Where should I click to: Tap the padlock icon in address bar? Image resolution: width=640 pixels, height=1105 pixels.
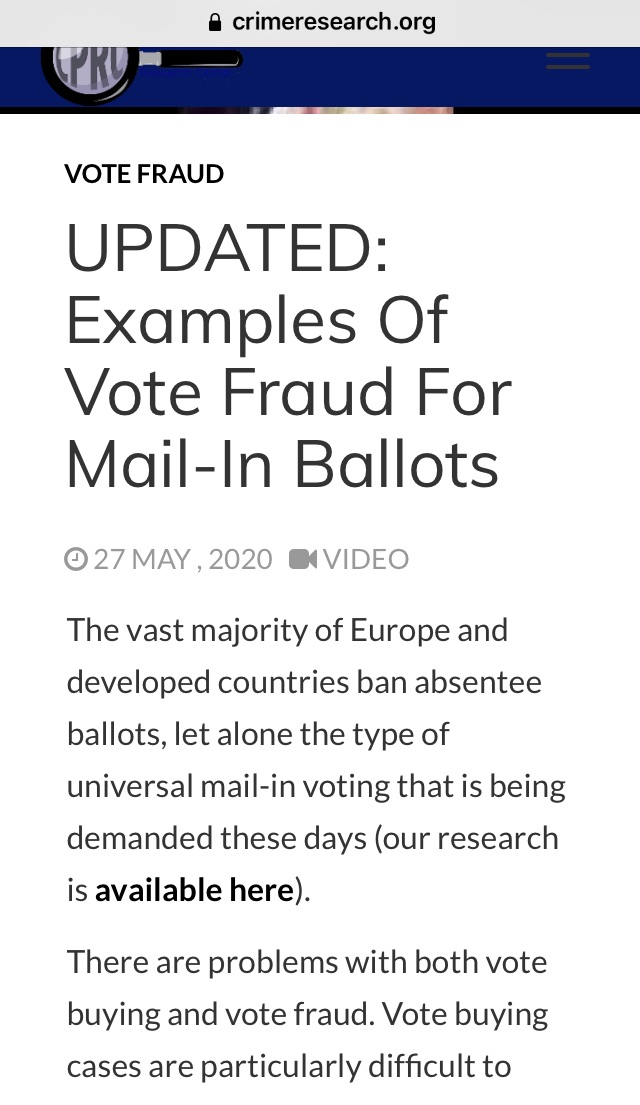[216, 23]
